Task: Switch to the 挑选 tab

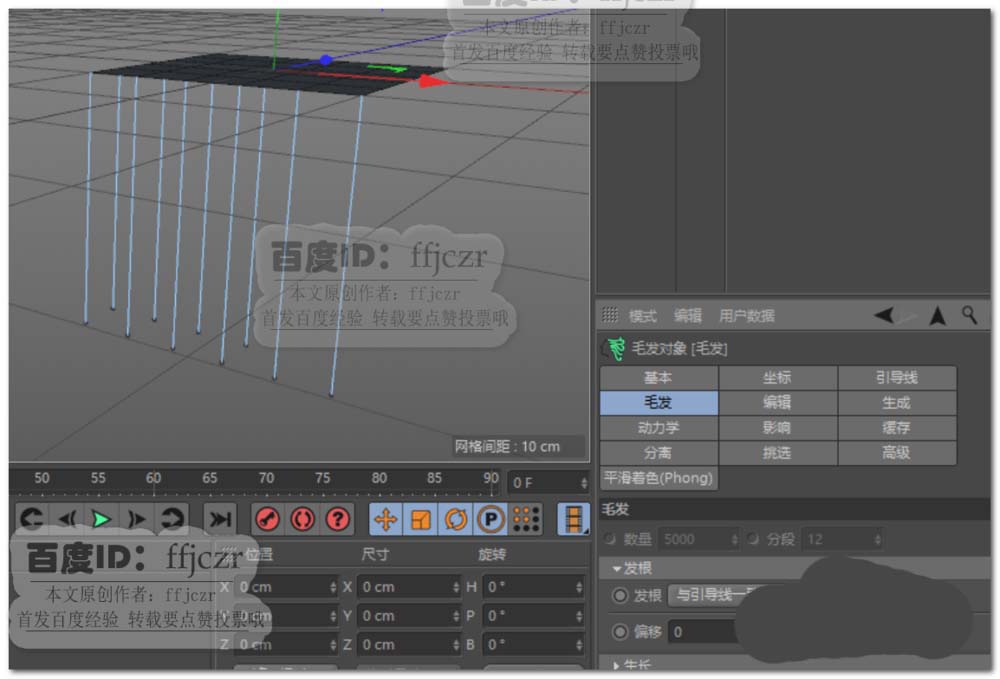Action: [x=777, y=453]
